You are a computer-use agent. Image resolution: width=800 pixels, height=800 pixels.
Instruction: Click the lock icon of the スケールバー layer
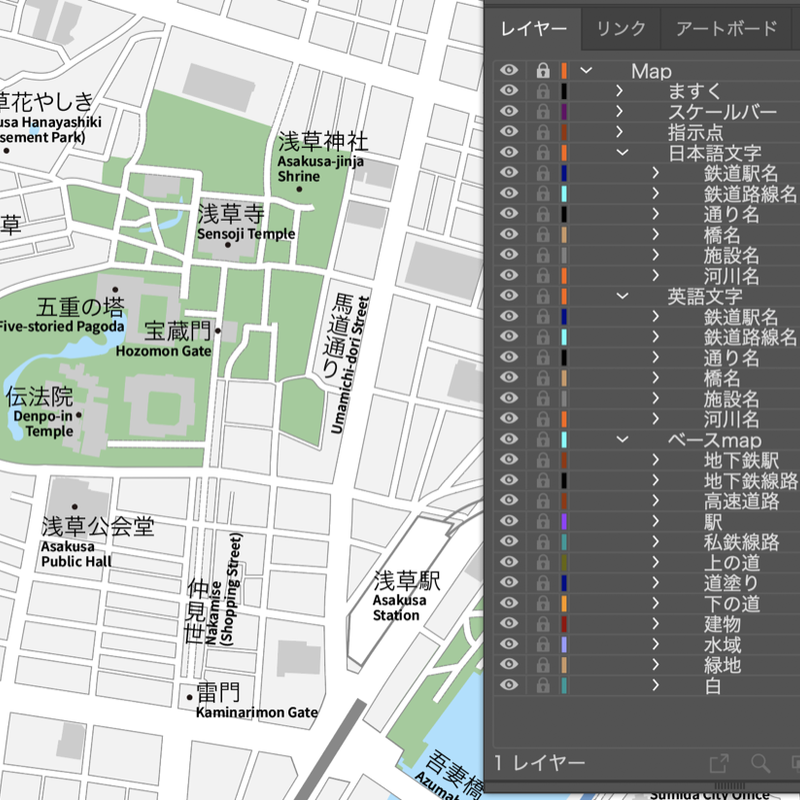coord(543,111)
